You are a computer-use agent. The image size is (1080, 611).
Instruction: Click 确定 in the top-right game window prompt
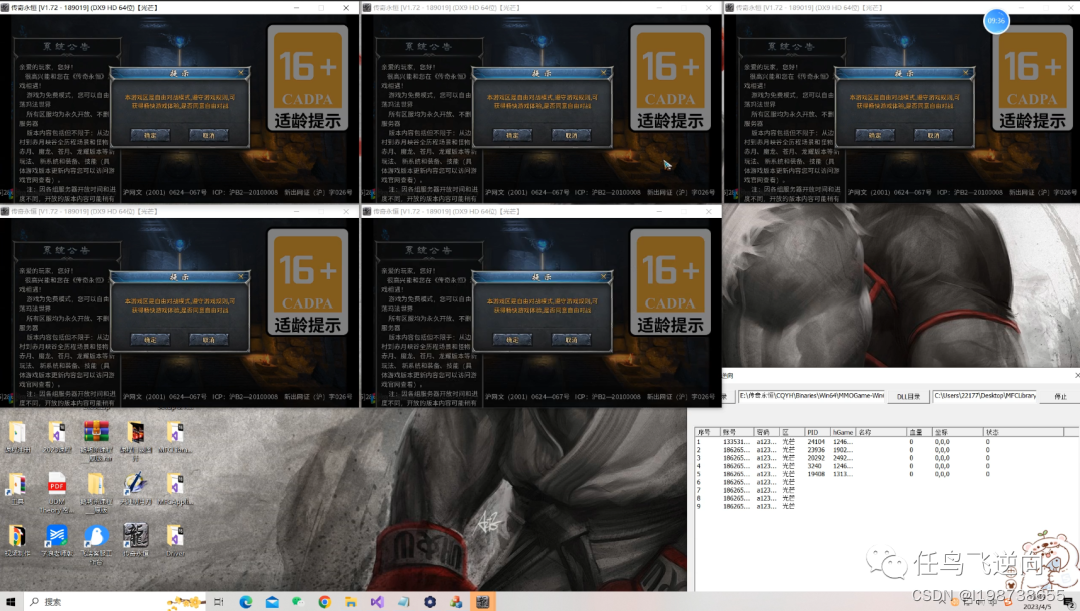tap(875, 135)
